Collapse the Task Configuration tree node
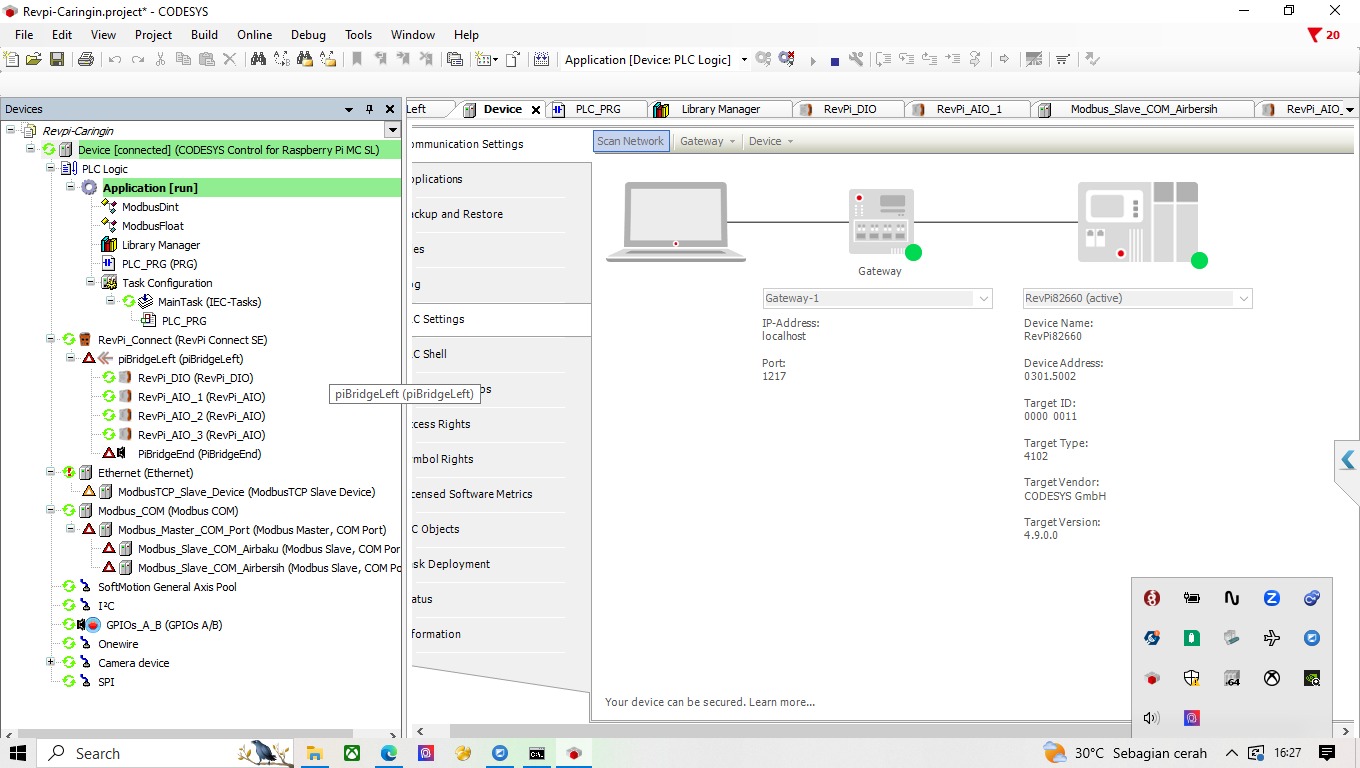This screenshot has height=768, width=1360. point(90,283)
